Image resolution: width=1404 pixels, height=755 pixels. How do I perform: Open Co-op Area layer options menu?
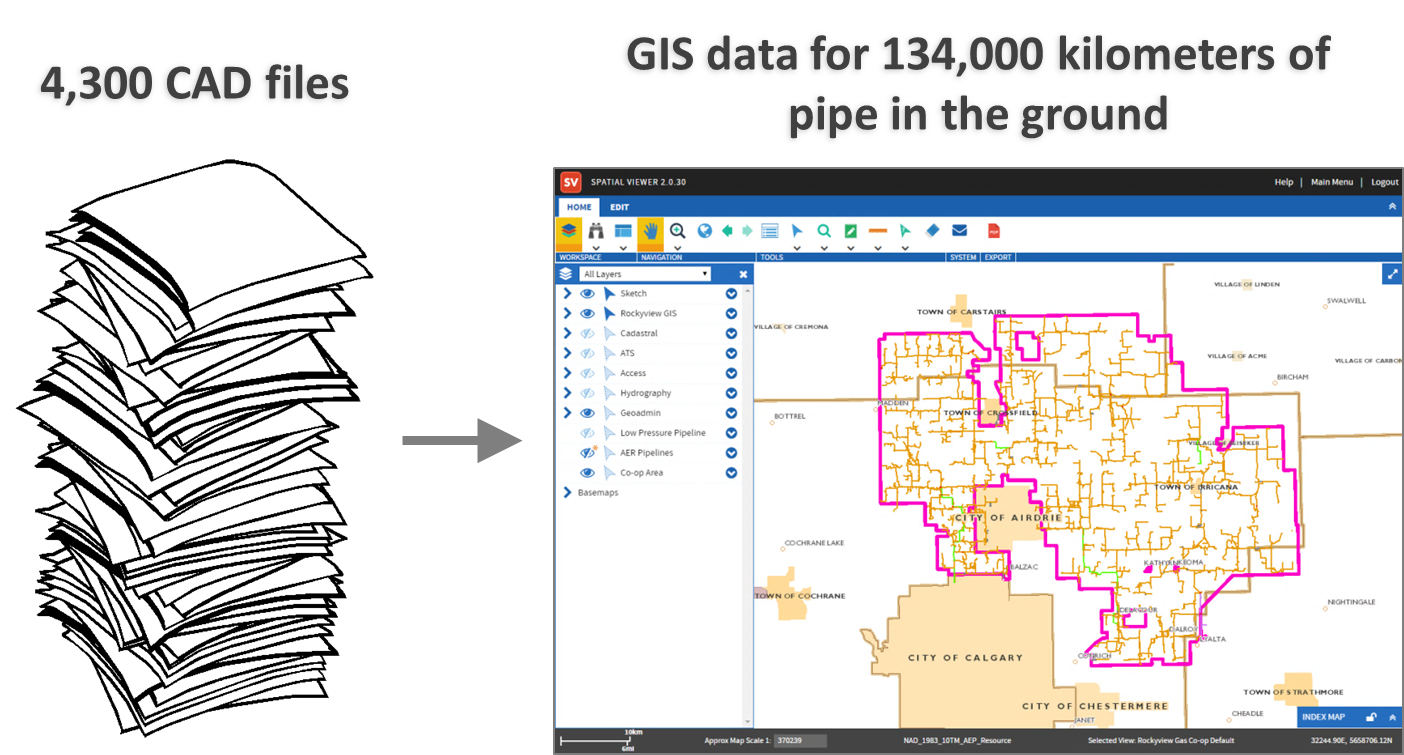click(x=731, y=473)
